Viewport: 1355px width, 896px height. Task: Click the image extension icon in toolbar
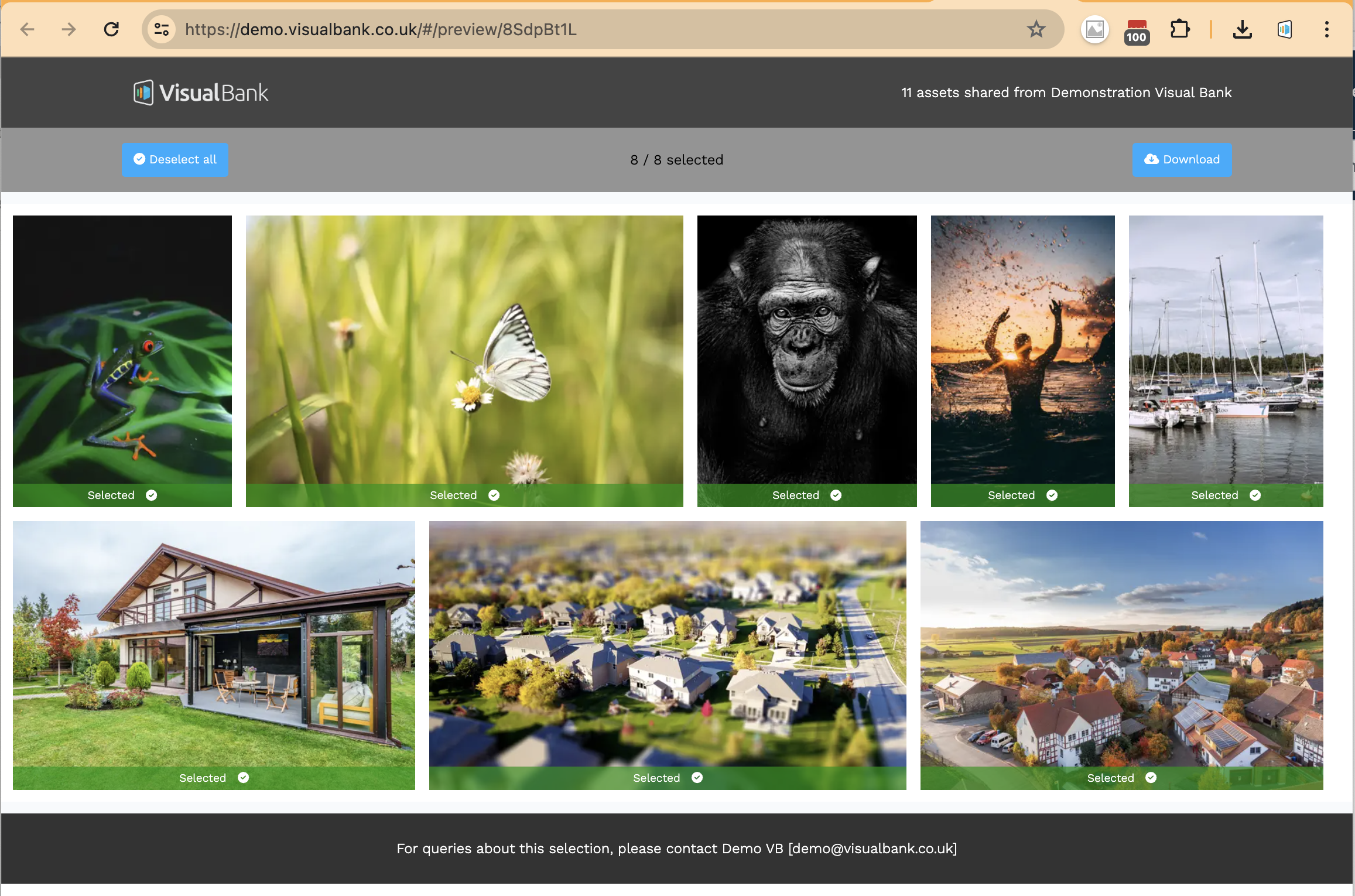click(x=1094, y=29)
